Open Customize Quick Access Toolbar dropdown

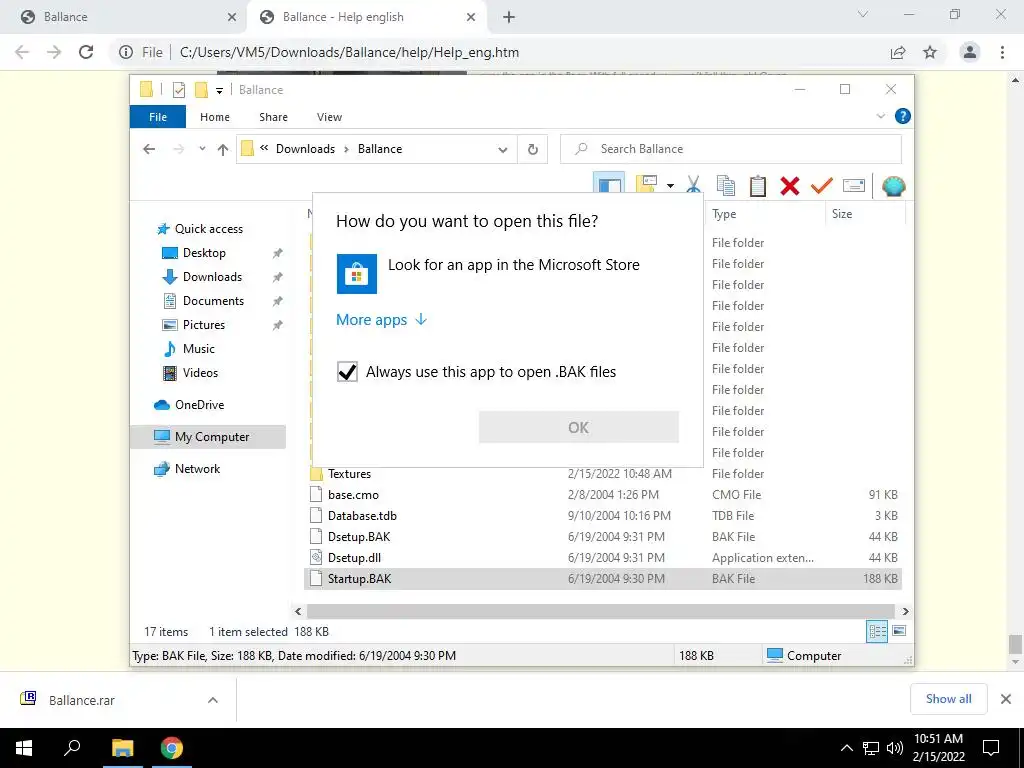pos(219,91)
